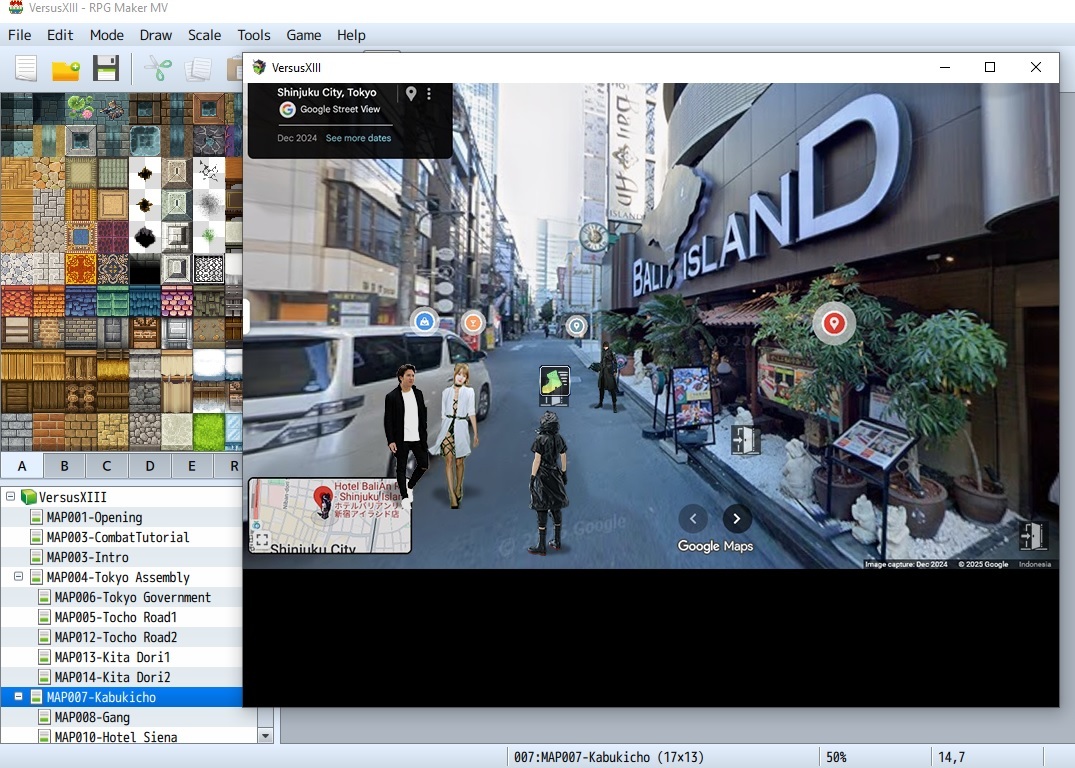Click the New Project toolbar icon

pyautogui.click(x=26, y=68)
